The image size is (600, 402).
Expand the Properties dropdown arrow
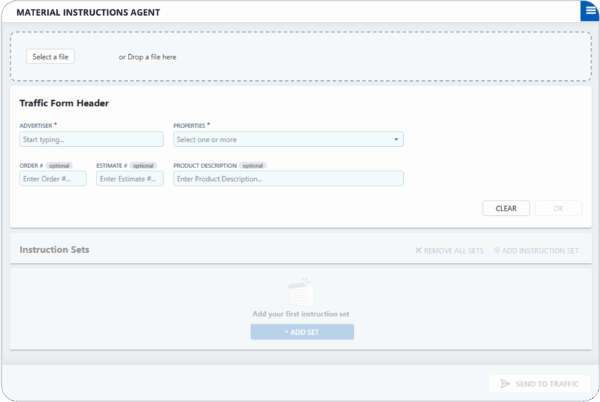tap(396, 140)
